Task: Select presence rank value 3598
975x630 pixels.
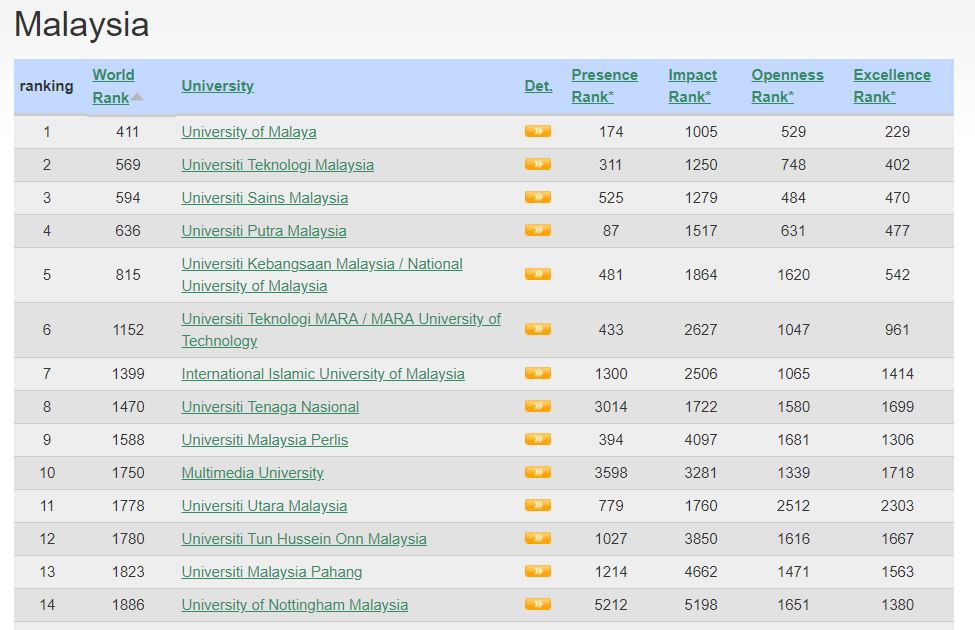Action: click(x=611, y=473)
